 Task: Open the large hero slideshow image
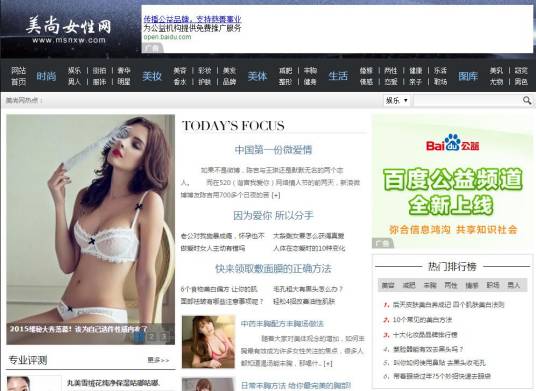(91, 229)
